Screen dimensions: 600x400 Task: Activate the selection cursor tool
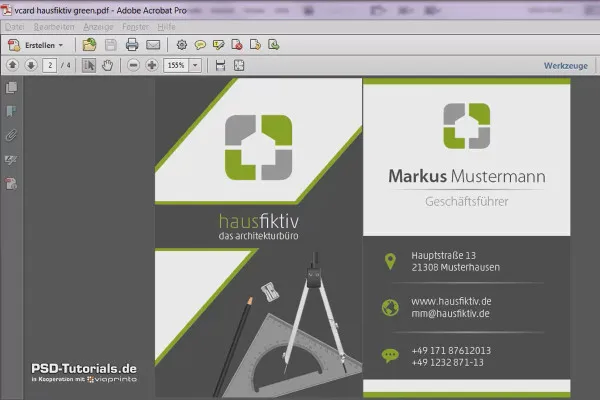coord(89,65)
